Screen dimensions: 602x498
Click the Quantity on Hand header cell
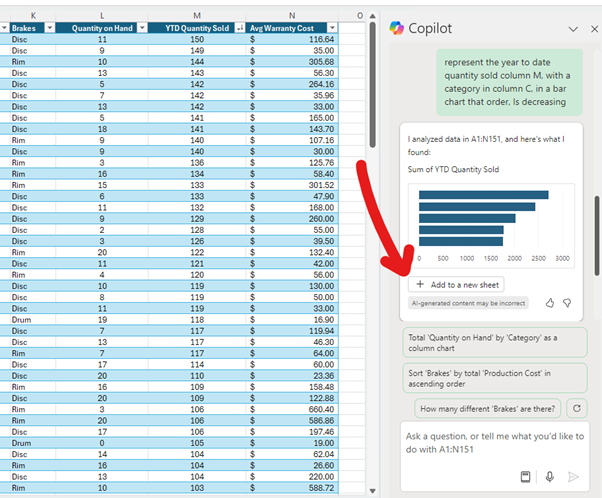[102, 28]
